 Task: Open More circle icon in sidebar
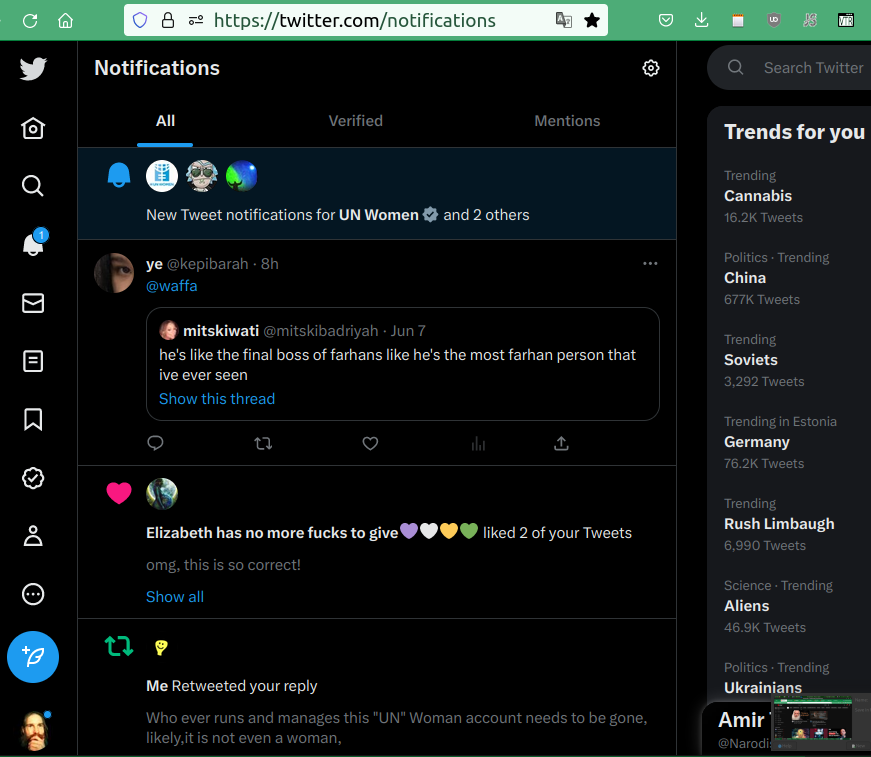click(x=33, y=594)
